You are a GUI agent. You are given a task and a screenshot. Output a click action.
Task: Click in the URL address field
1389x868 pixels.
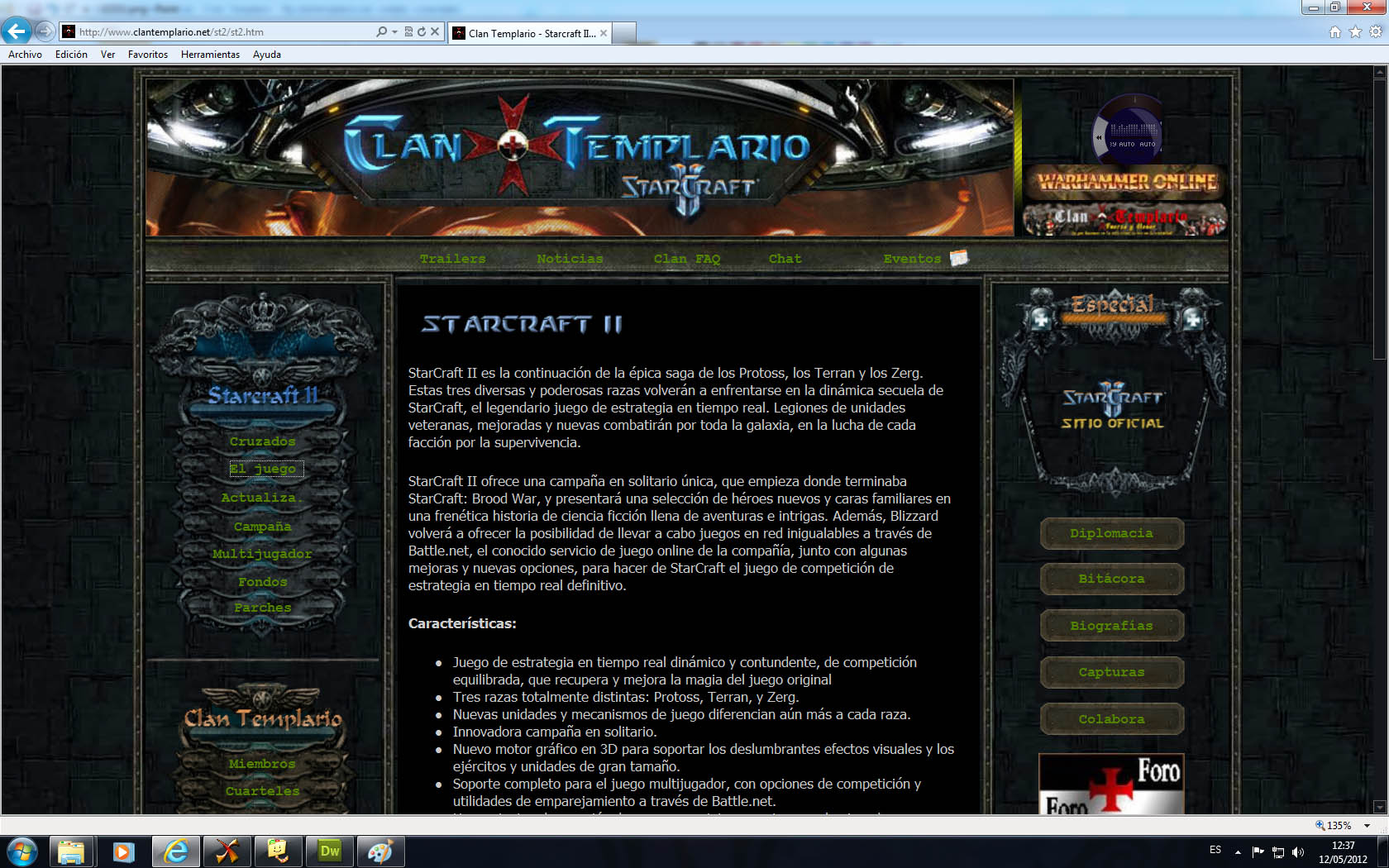(223, 32)
